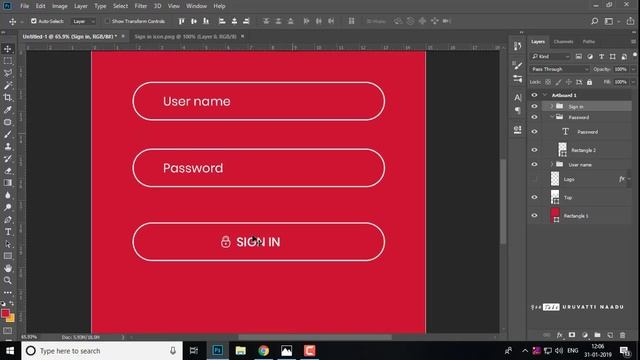The height and width of the screenshot is (360, 640).
Task: Click the foreground red color swatch
Action: tap(5, 313)
